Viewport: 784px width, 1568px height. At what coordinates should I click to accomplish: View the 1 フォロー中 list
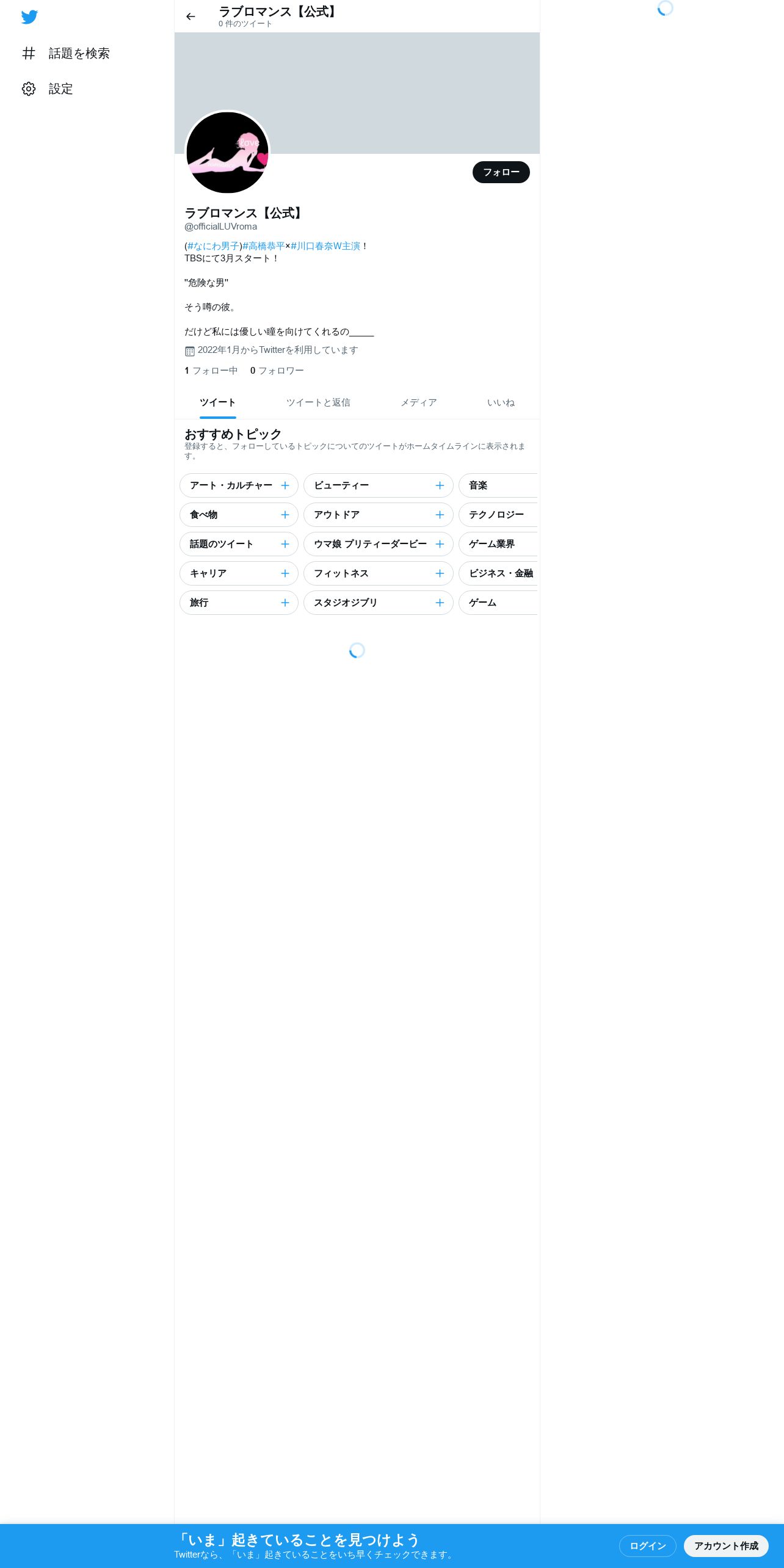[211, 371]
